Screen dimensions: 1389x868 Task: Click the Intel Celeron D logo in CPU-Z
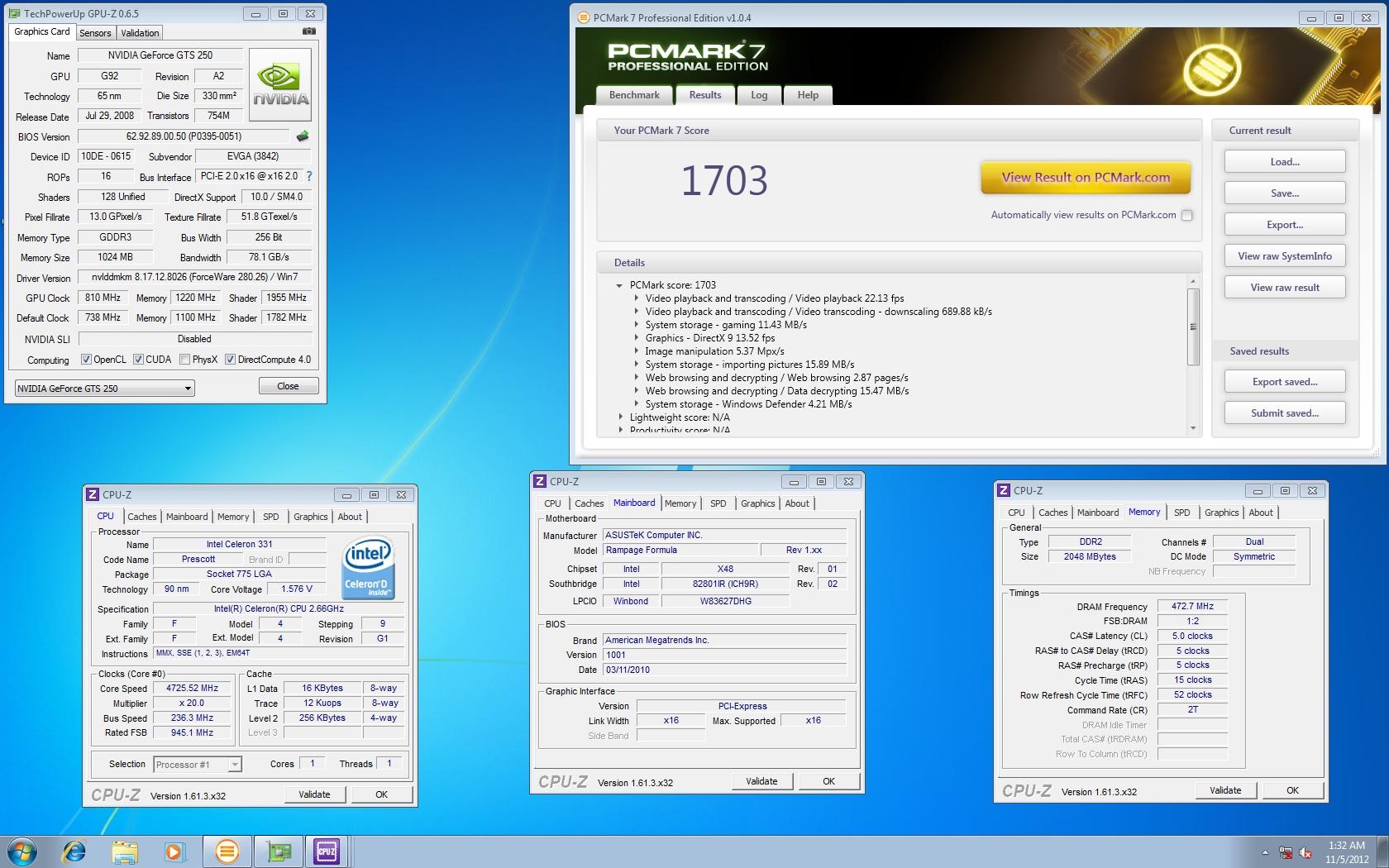coord(368,568)
